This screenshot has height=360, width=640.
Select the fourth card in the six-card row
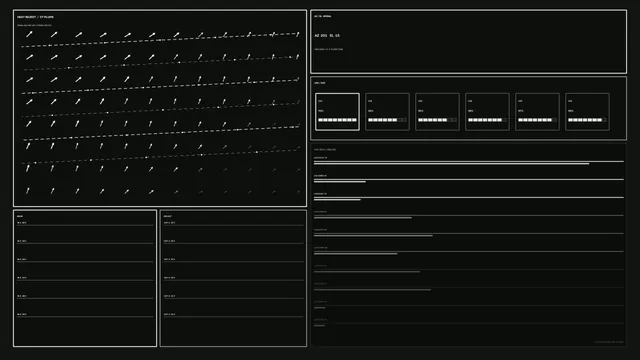(487, 112)
